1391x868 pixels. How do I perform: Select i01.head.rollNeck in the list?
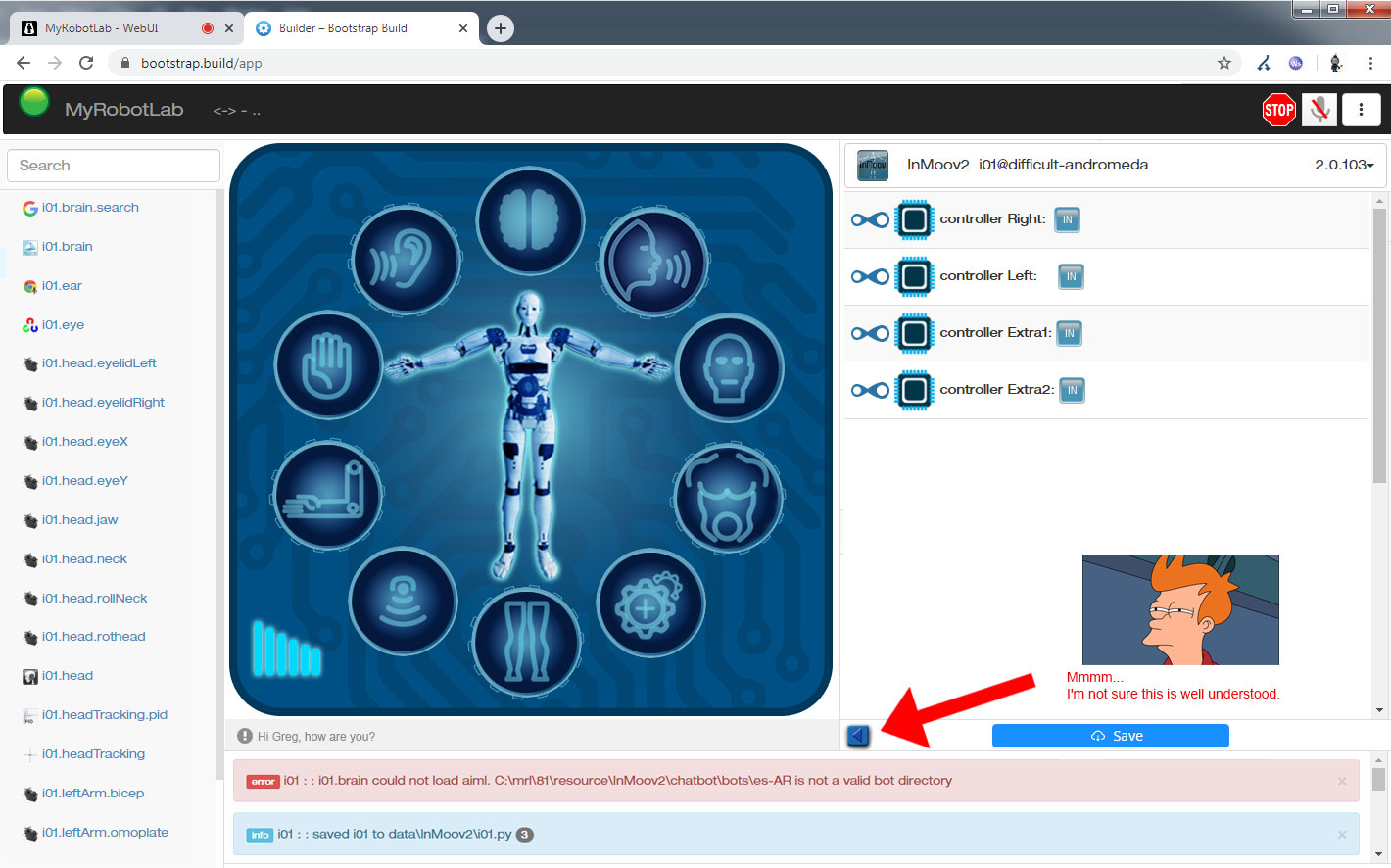95,599
